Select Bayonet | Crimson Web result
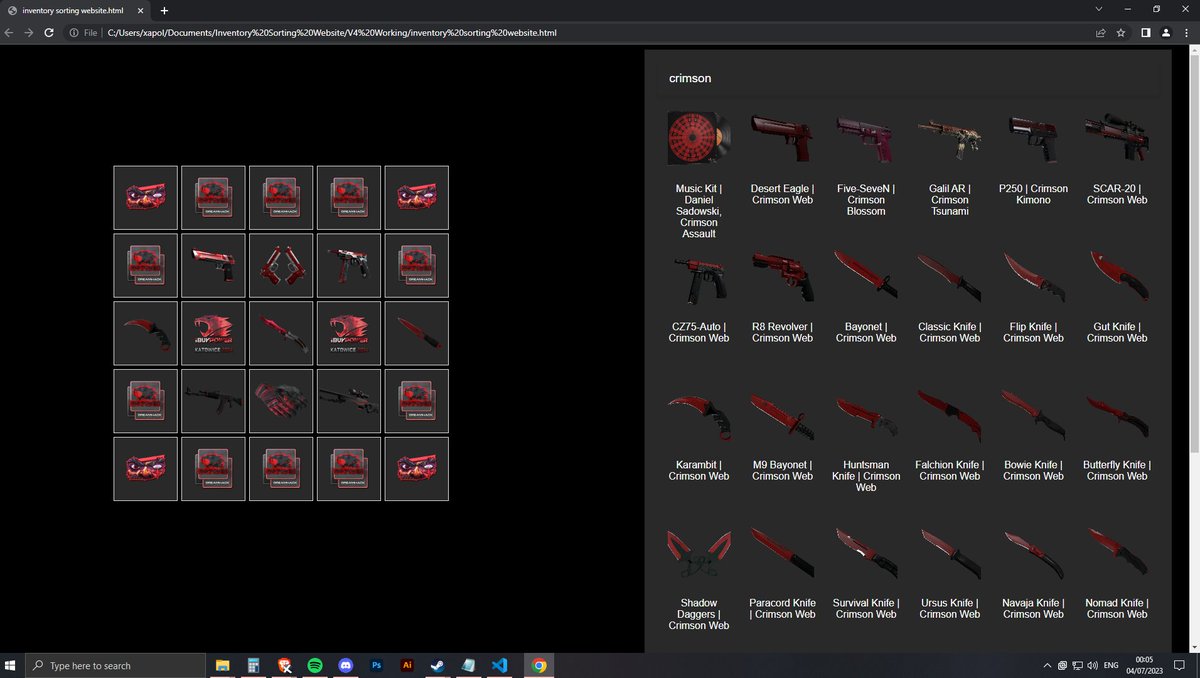This screenshot has width=1200, height=678. click(x=866, y=296)
